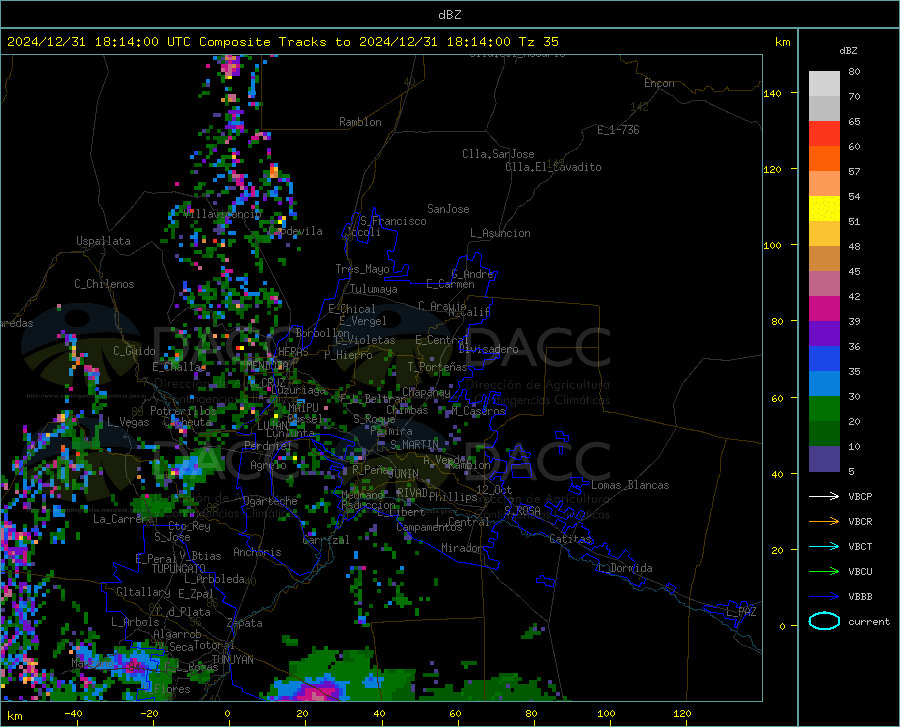Click the 'Catitas' map label

[x=570, y=539]
